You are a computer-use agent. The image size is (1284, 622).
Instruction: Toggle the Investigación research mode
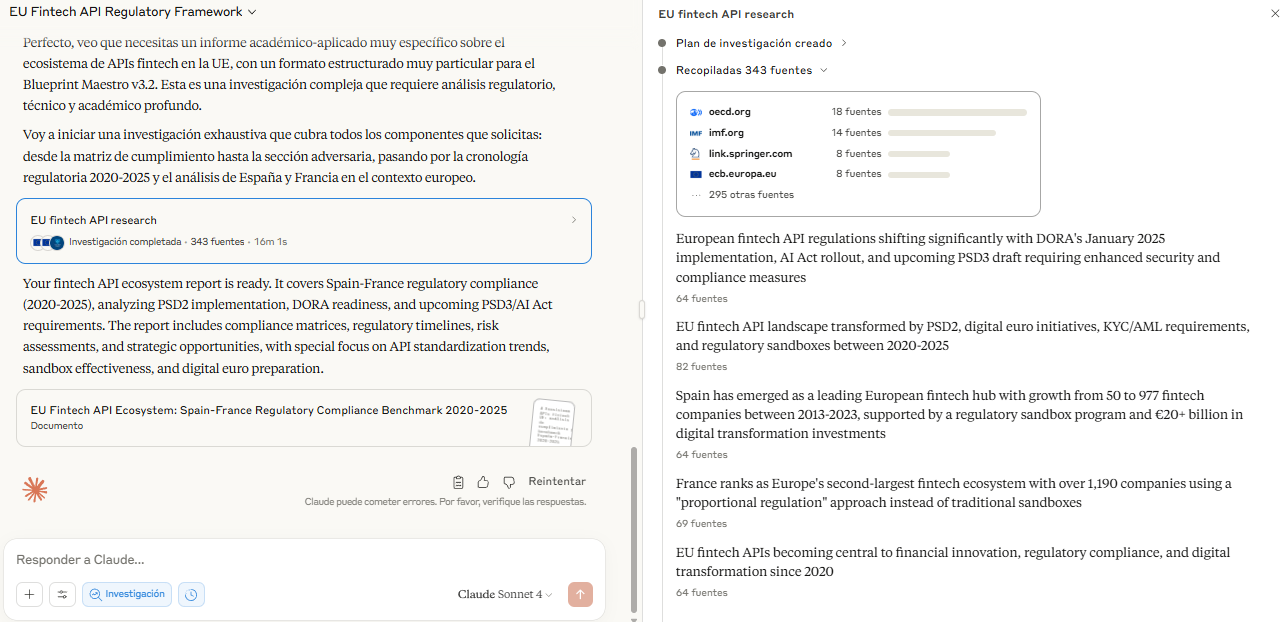pos(127,594)
